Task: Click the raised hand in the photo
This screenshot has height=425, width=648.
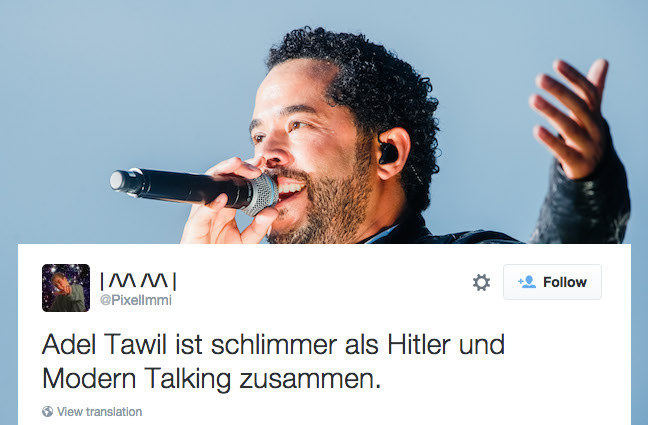Action: pos(570,118)
